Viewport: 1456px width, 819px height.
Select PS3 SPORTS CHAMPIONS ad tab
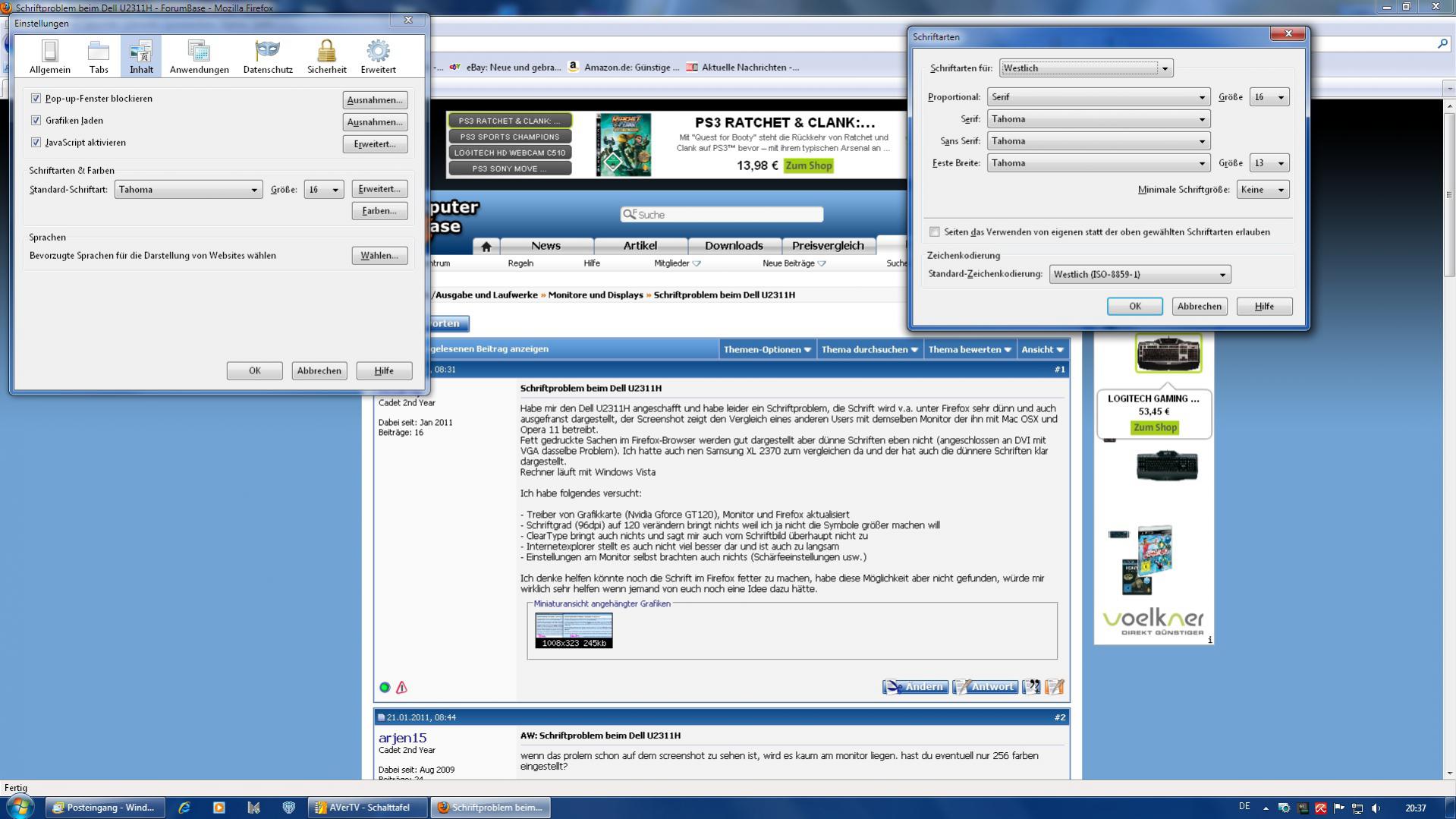pyautogui.click(x=509, y=137)
